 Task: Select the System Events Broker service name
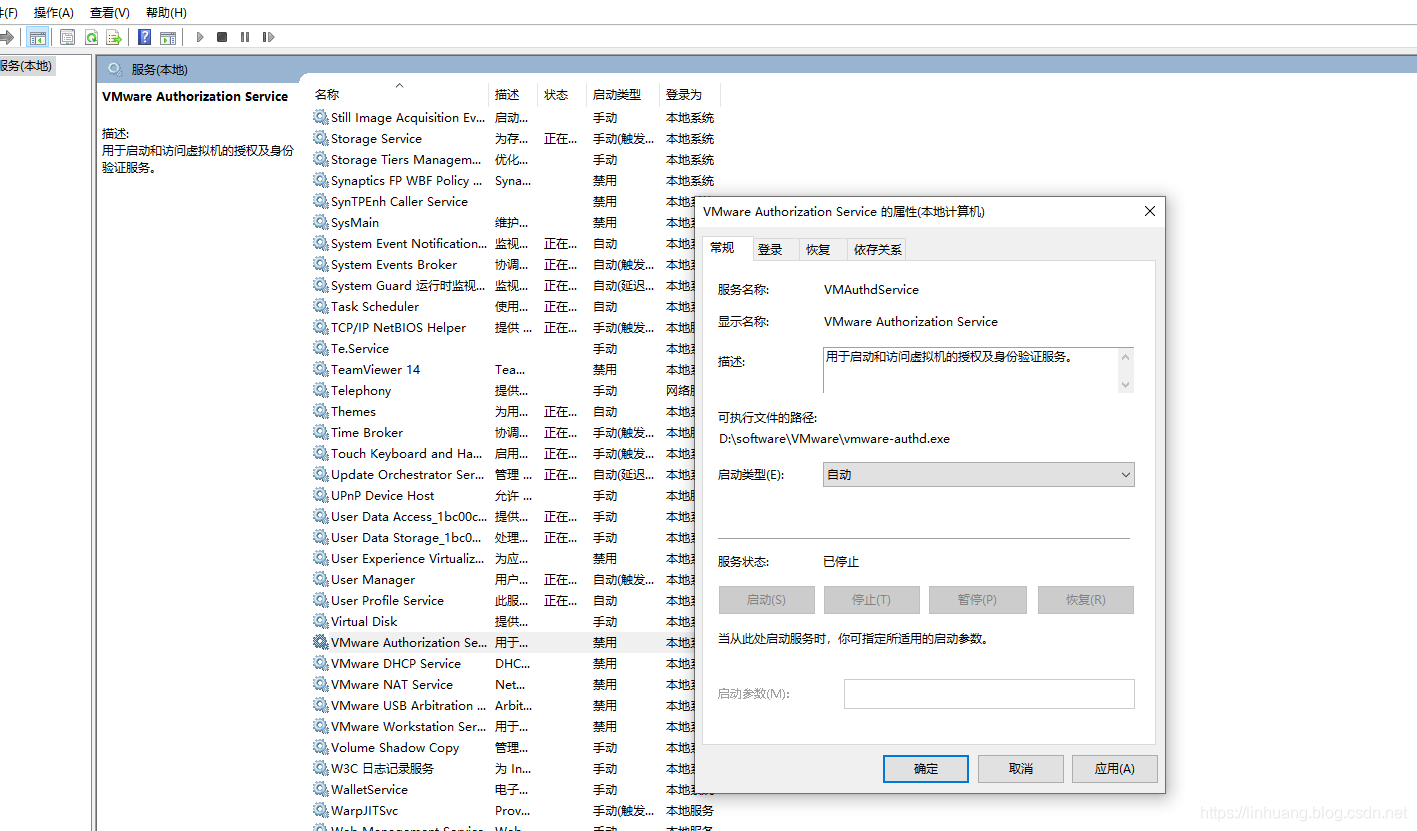tap(394, 264)
